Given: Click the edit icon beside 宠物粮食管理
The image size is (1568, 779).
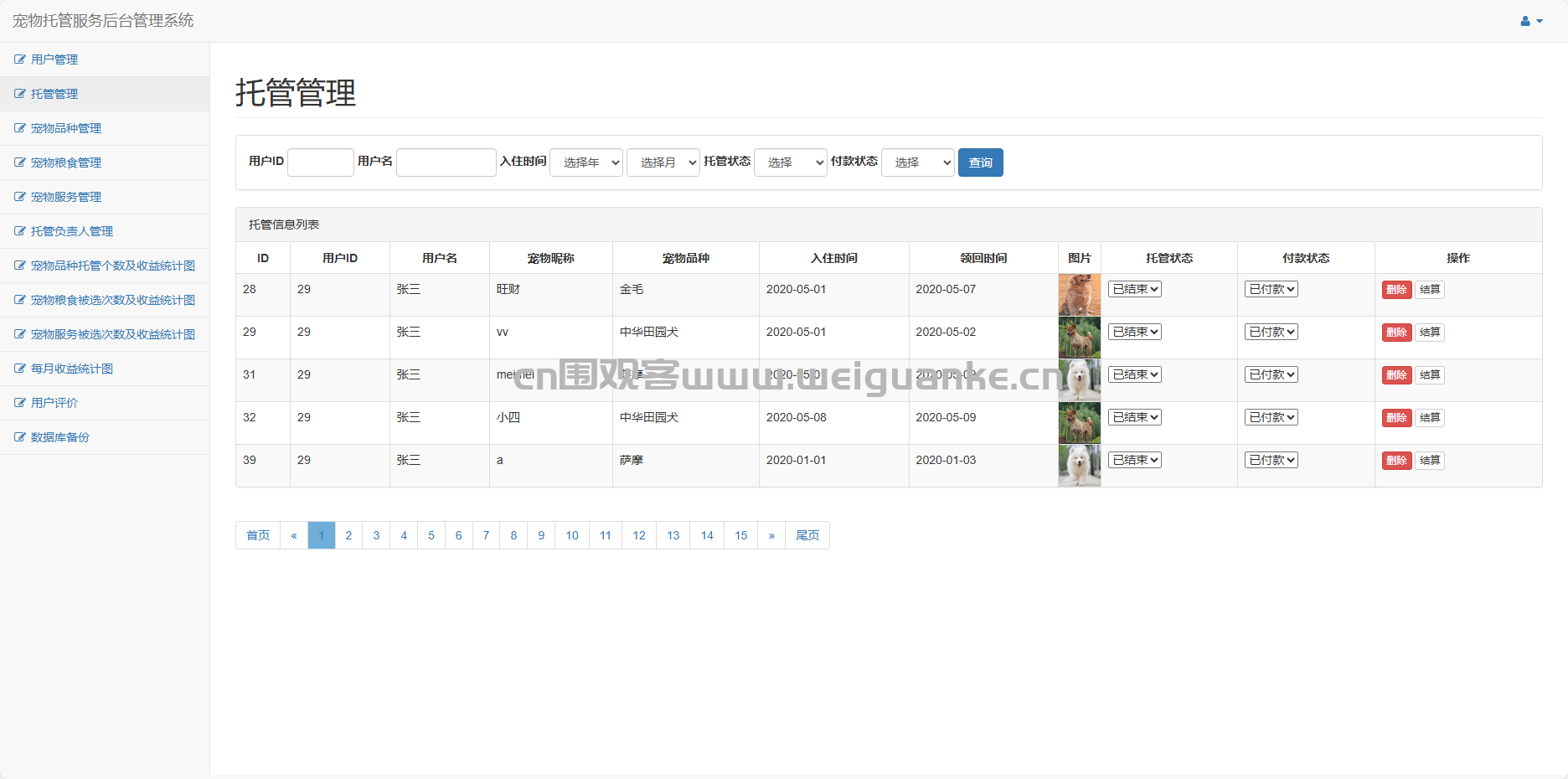Looking at the screenshot, I should coord(19,163).
